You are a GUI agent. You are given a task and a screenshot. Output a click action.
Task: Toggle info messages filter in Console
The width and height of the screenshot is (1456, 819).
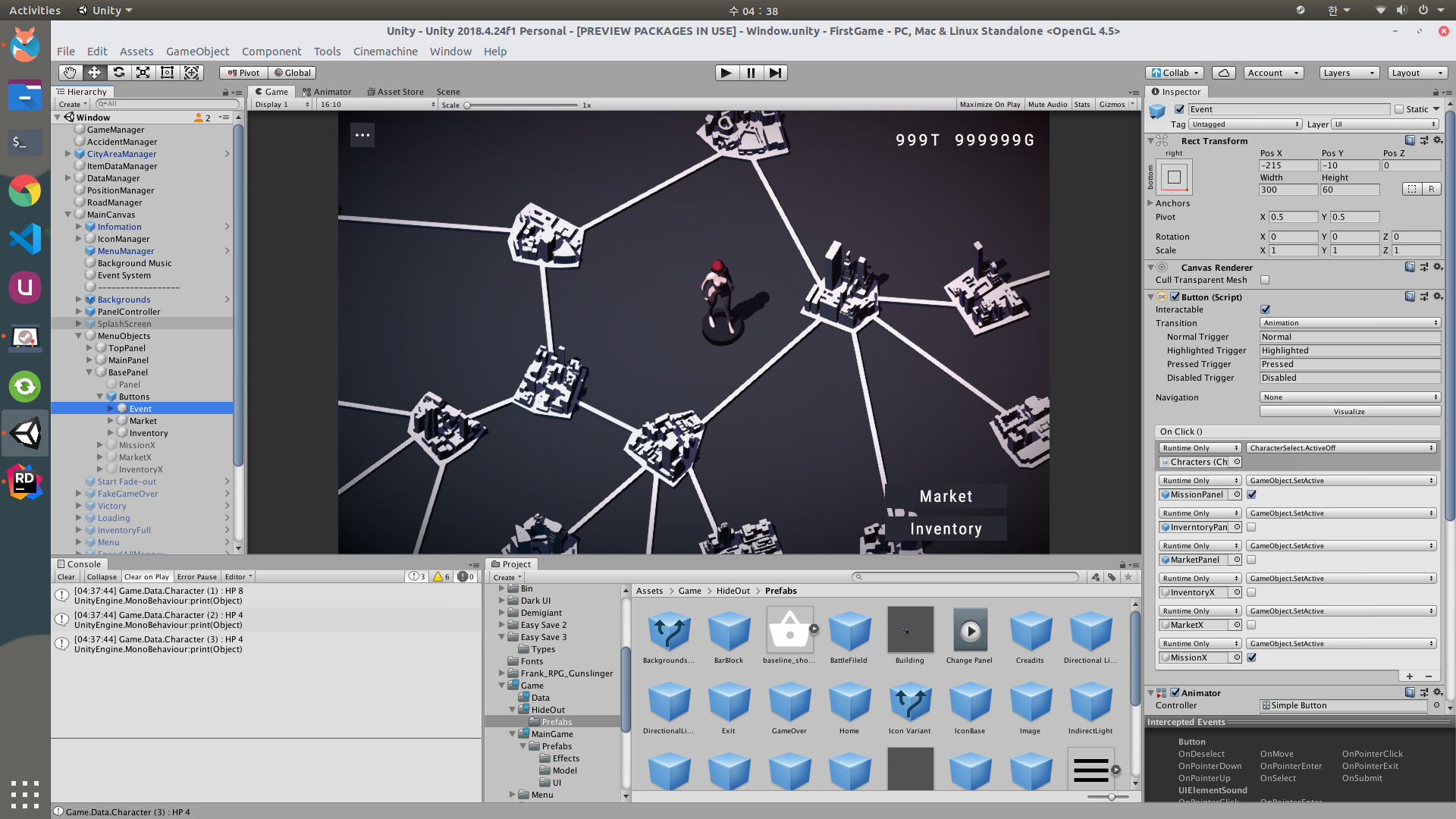pos(417,577)
